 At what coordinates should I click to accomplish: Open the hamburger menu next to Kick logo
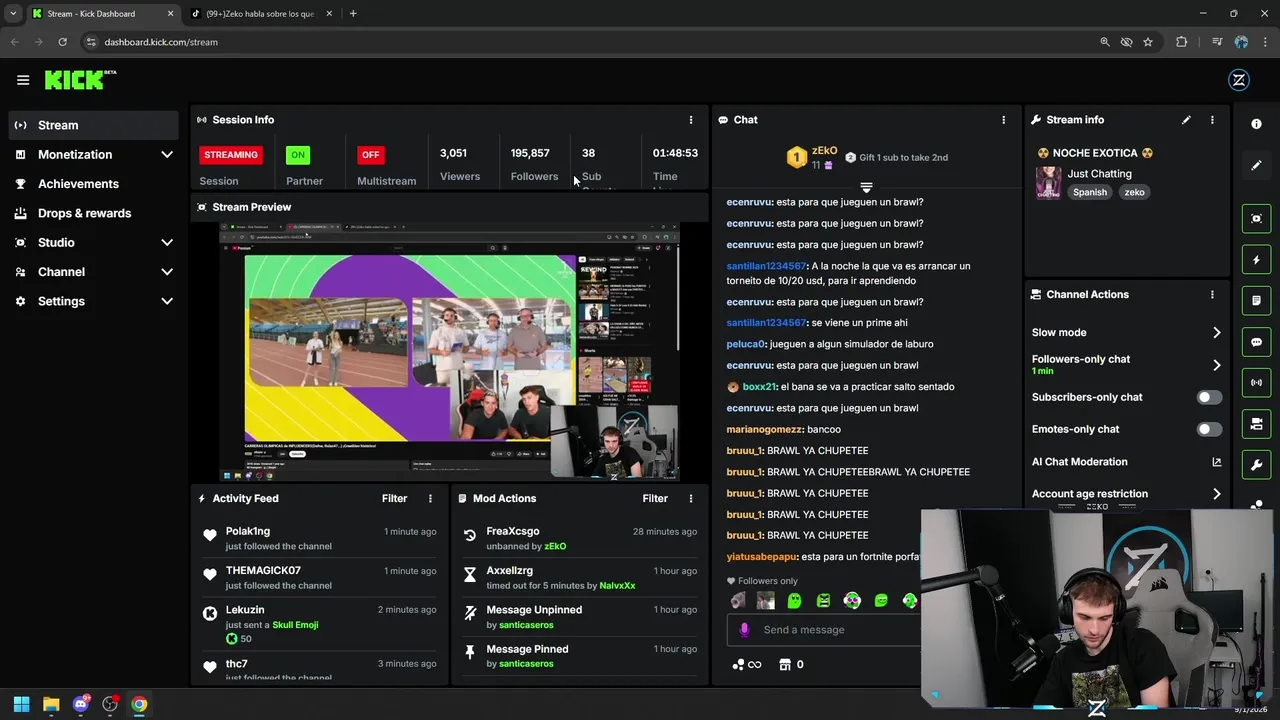click(x=23, y=80)
